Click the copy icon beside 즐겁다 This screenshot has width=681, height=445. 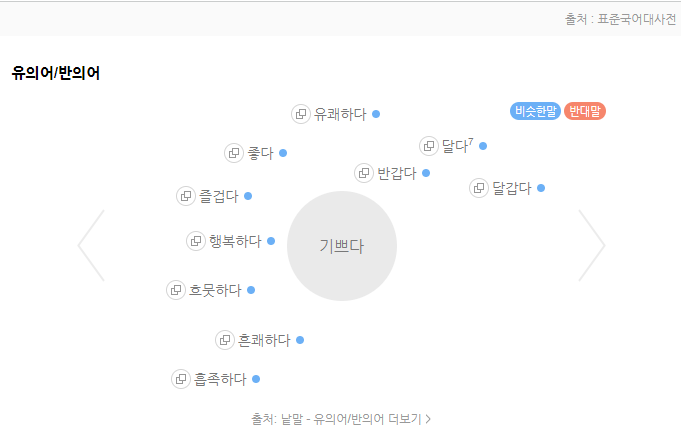click(186, 196)
